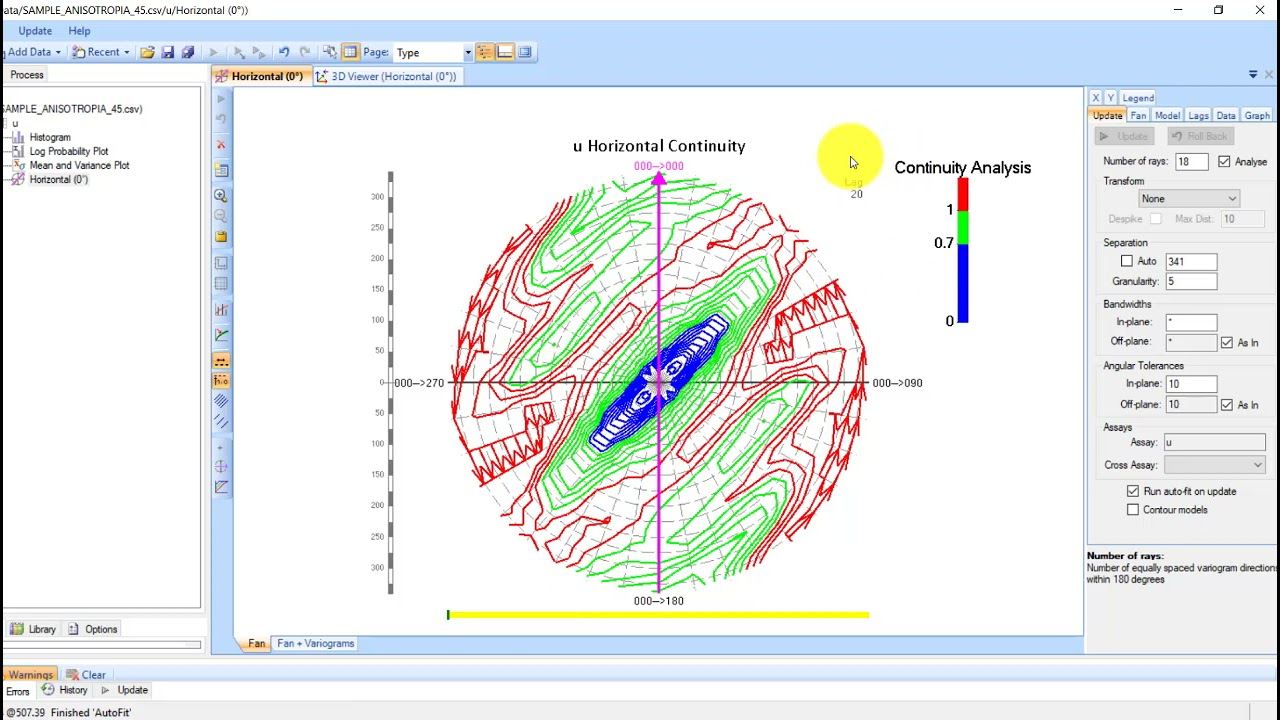
Task: Click the dense diagonal hatch lines icon
Action: click(x=221, y=401)
